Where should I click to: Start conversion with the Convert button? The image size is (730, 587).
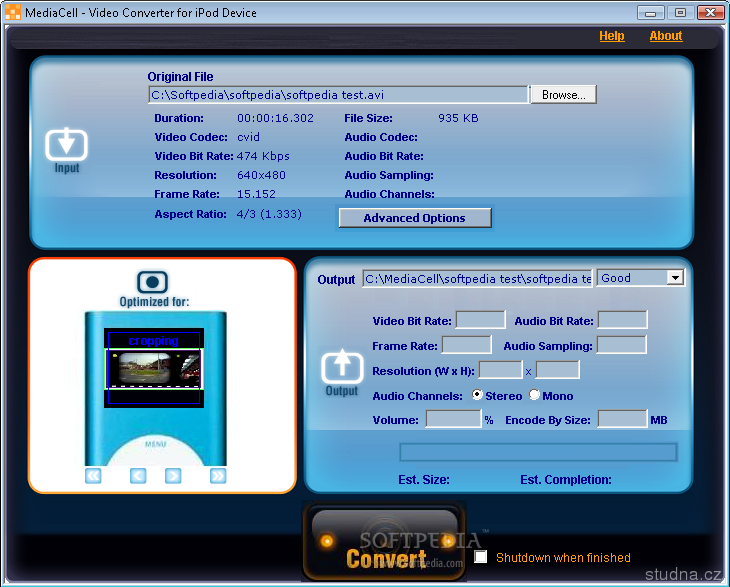point(384,541)
